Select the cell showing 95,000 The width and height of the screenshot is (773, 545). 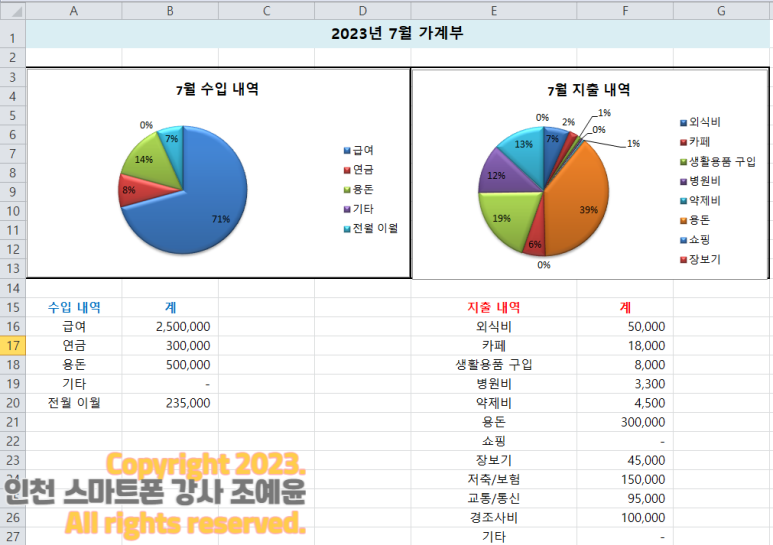click(x=625, y=499)
